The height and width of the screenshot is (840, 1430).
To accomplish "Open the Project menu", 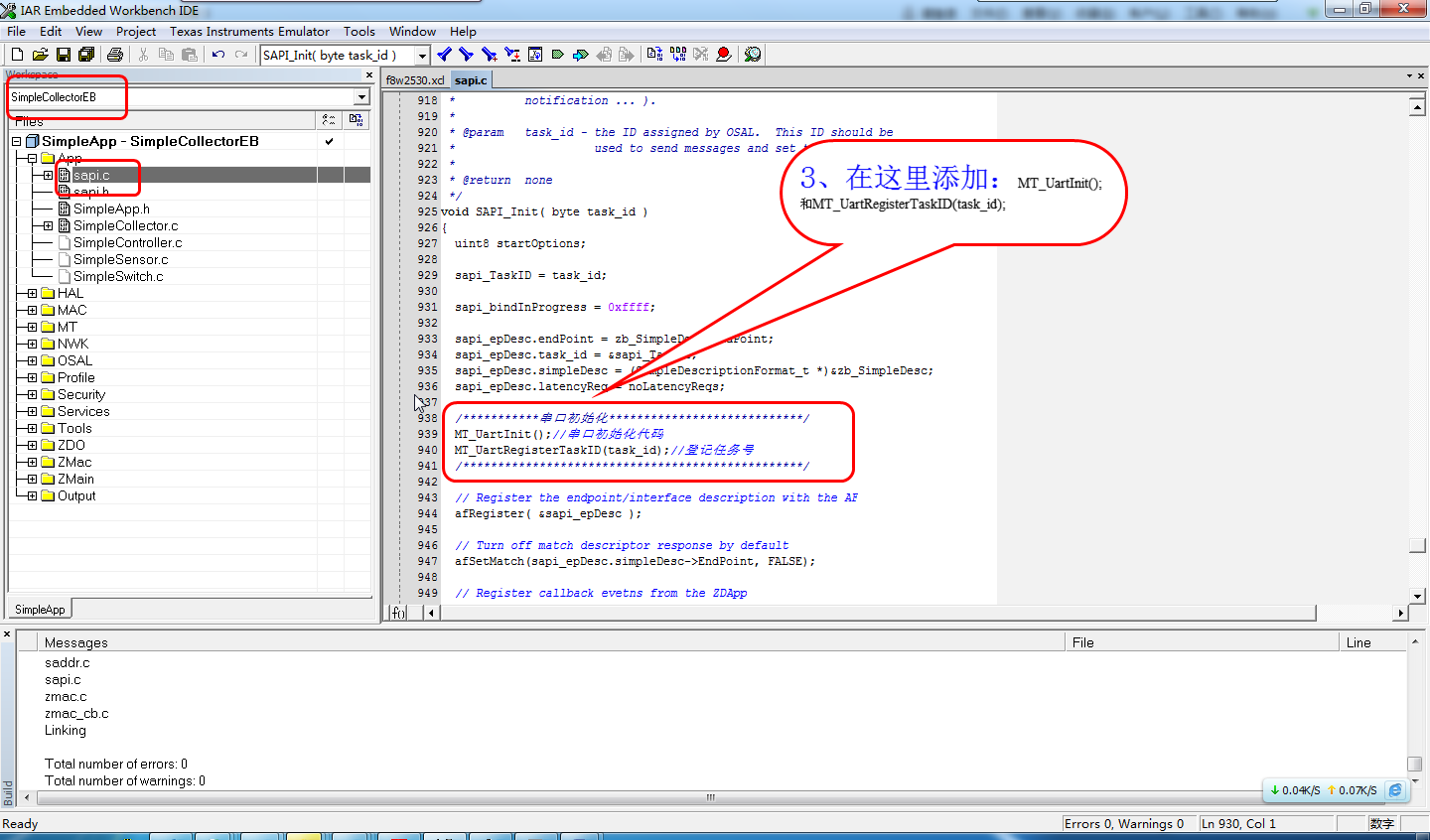I will click(136, 32).
